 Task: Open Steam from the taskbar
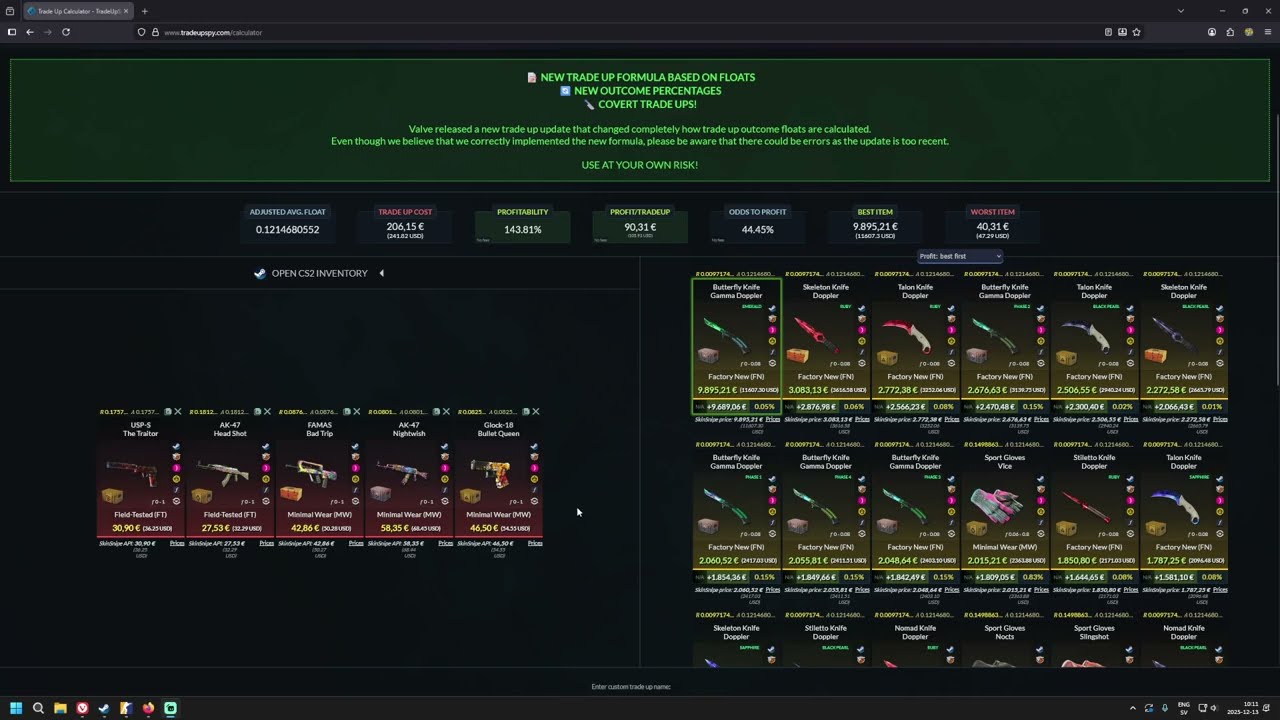pos(104,708)
